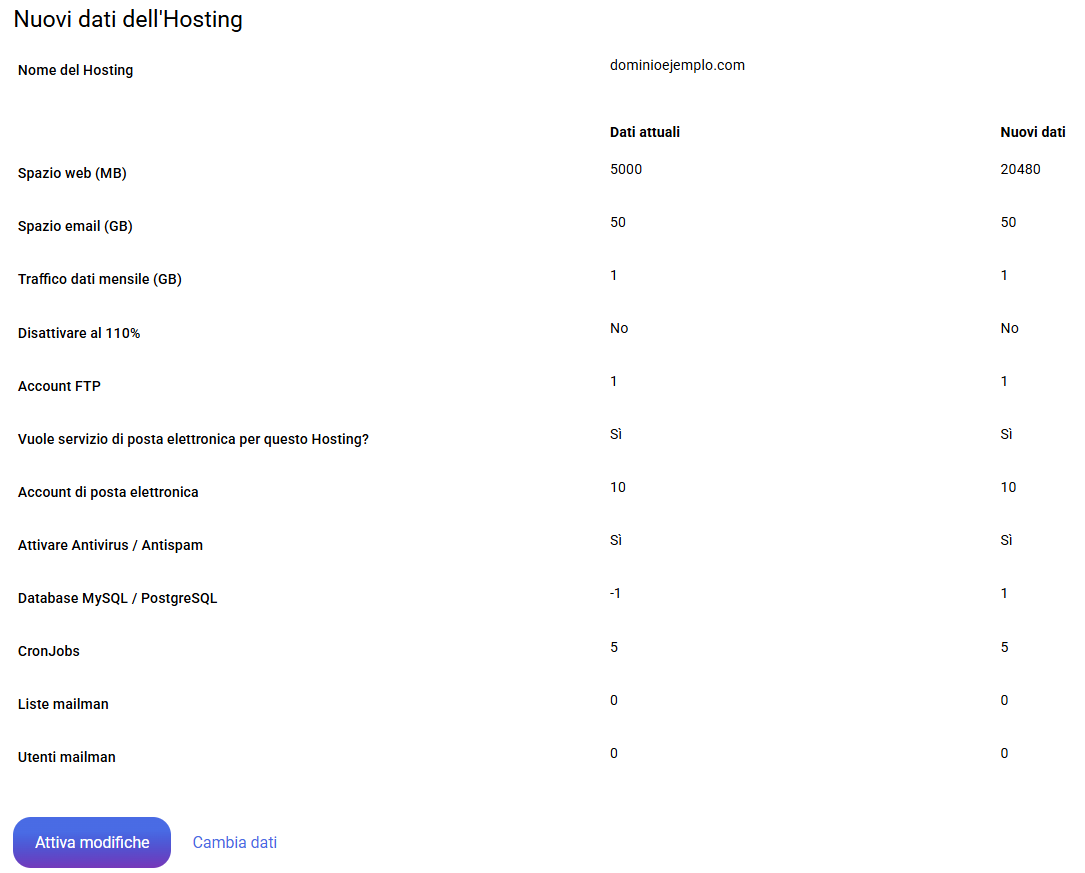This screenshot has width=1085, height=873.
Task: Click the Attivare Antivirus / Antispam label
Action: [110, 545]
